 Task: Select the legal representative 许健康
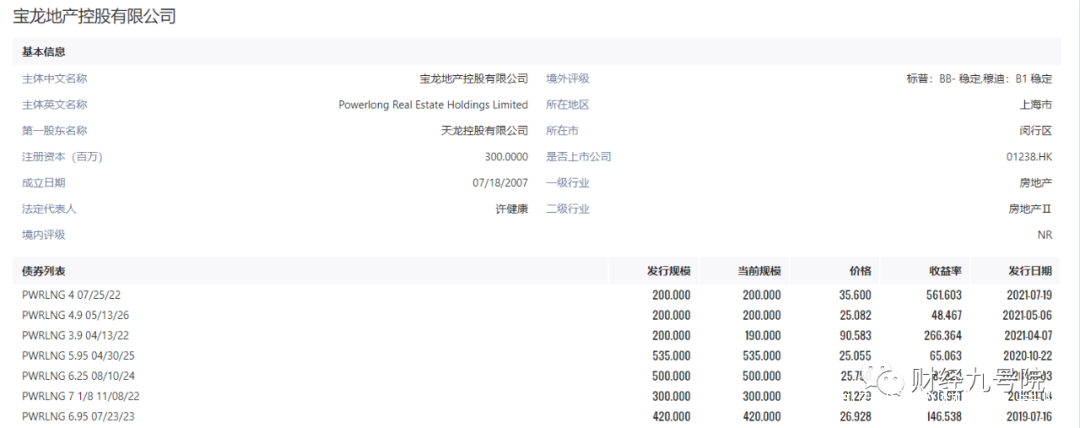512,209
